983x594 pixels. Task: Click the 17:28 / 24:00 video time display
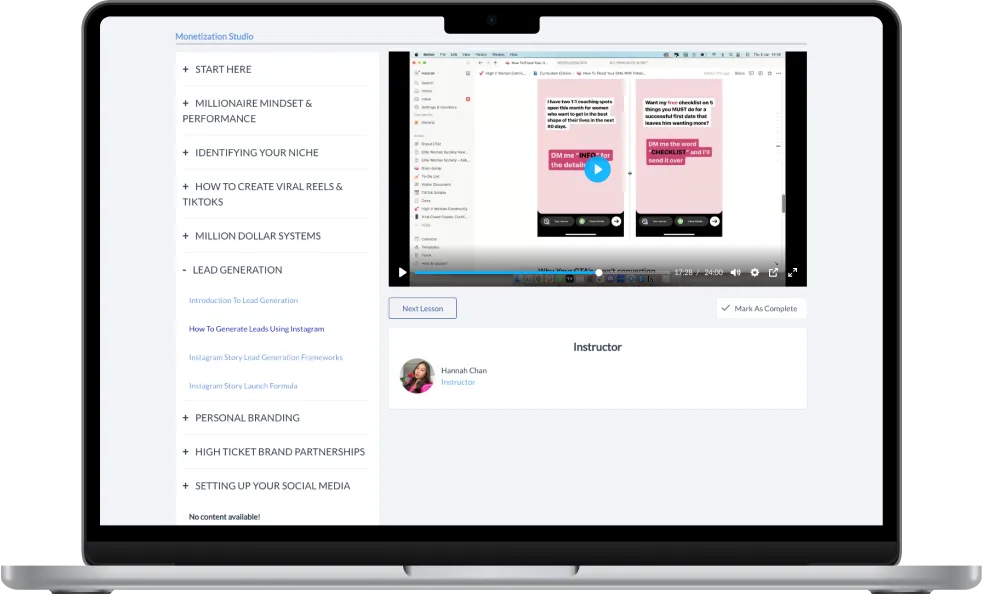(x=698, y=272)
